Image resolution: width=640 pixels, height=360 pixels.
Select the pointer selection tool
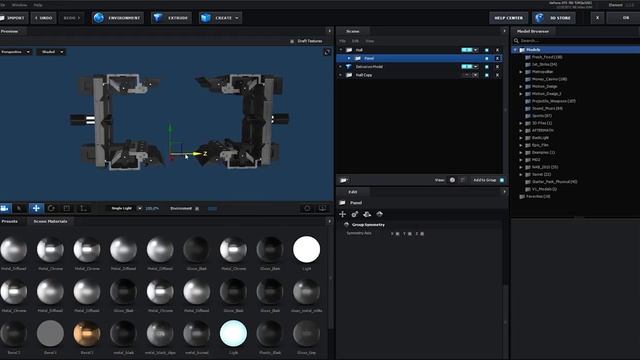pyautogui.click(x=19, y=208)
